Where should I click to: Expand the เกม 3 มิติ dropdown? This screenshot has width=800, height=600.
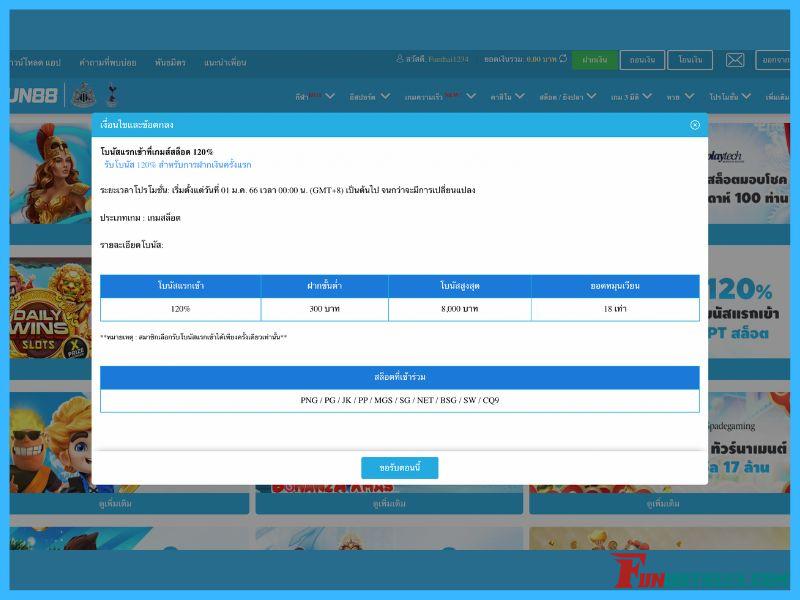coord(631,96)
